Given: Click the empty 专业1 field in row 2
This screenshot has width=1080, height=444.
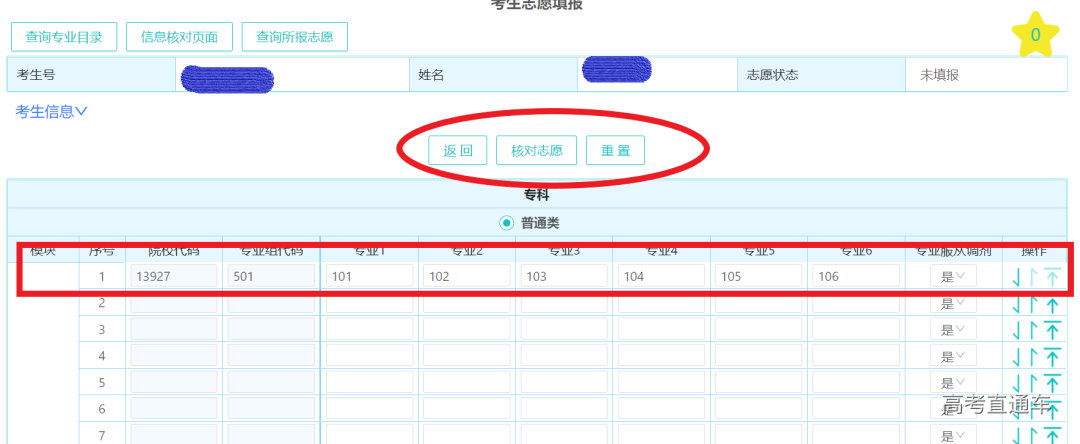Looking at the screenshot, I should pyautogui.click(x=369, y=304).
